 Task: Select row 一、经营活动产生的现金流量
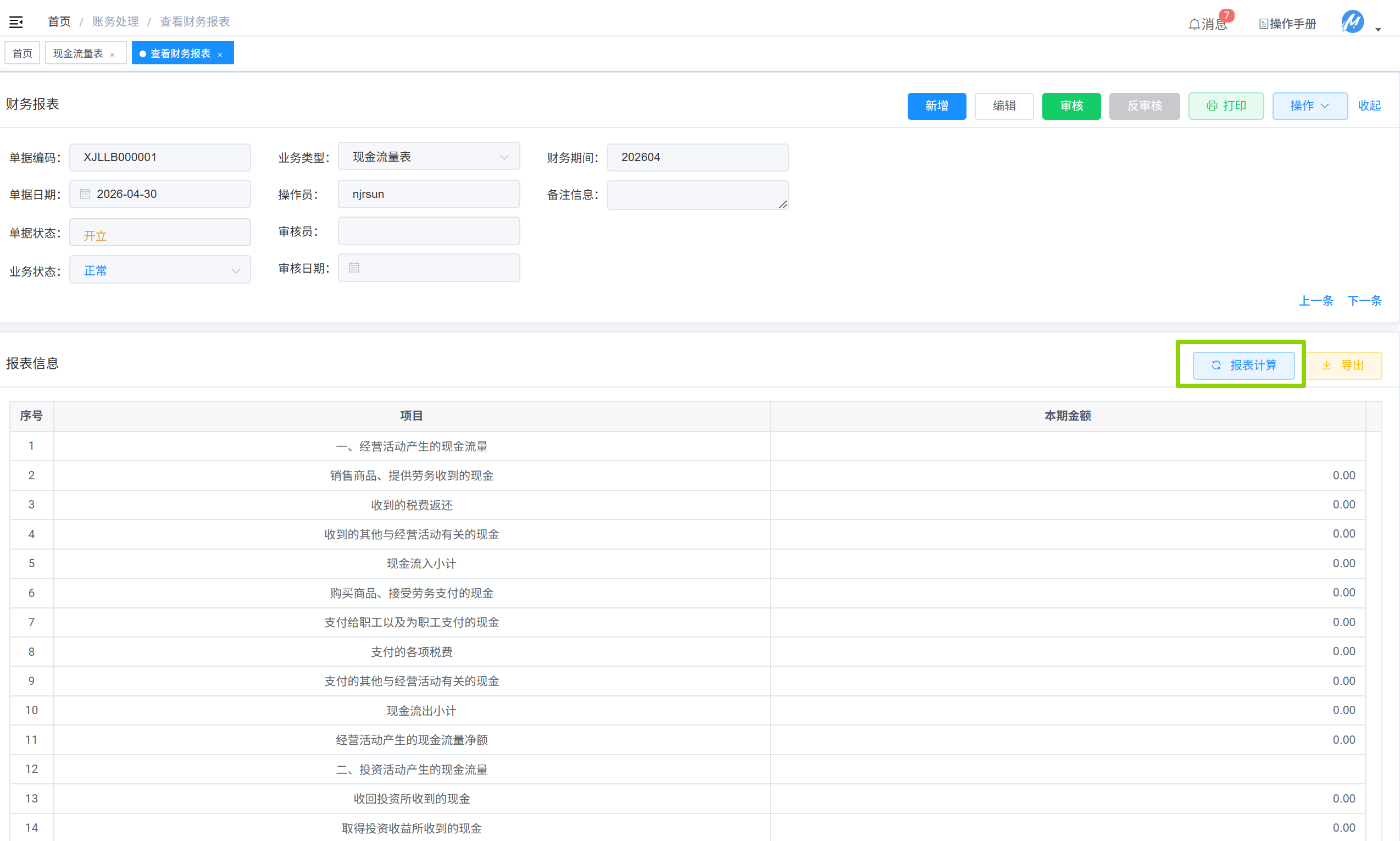[x=687, y=446]
